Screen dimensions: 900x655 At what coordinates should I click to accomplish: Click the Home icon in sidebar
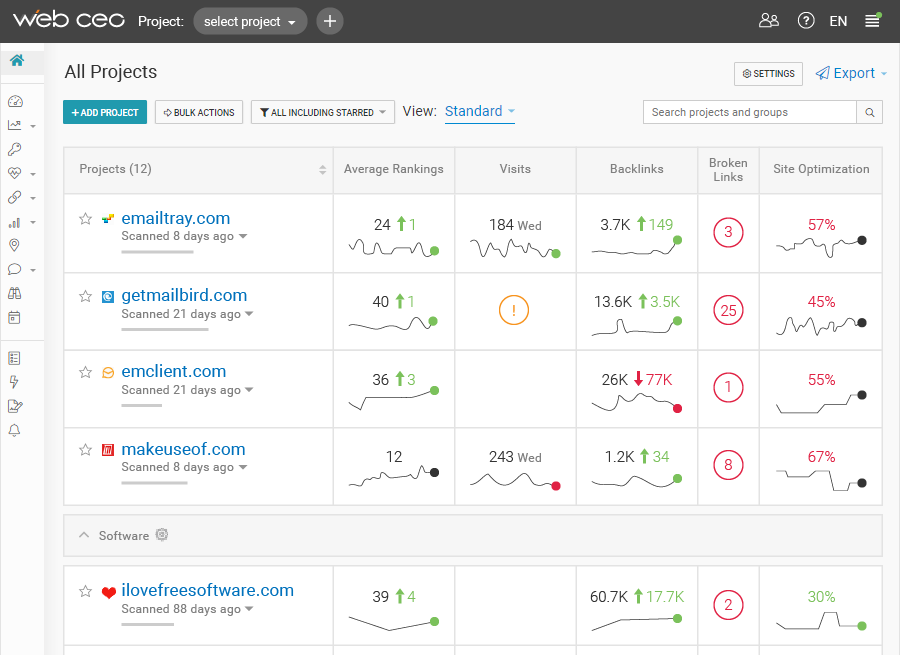pos(17,61)
